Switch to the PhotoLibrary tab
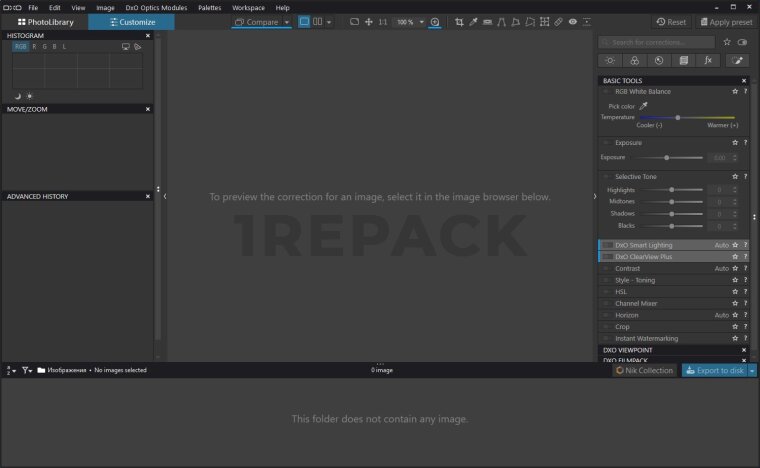This screenshot has height=468, width=760. pyautogui.click(x=45, y=21)
